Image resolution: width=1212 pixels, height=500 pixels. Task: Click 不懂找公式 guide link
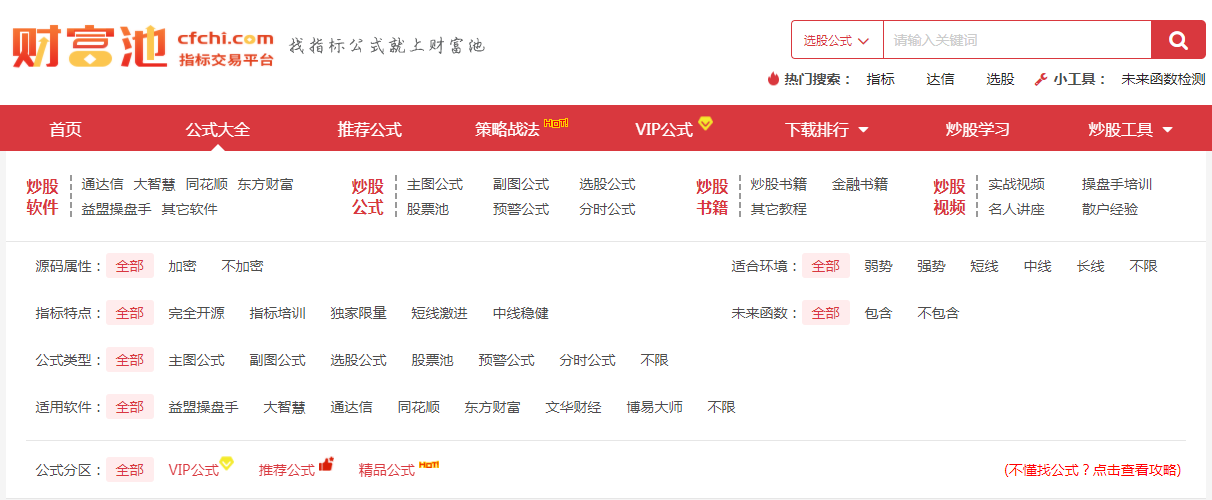pyautogui.click(x=1093, y=469)
